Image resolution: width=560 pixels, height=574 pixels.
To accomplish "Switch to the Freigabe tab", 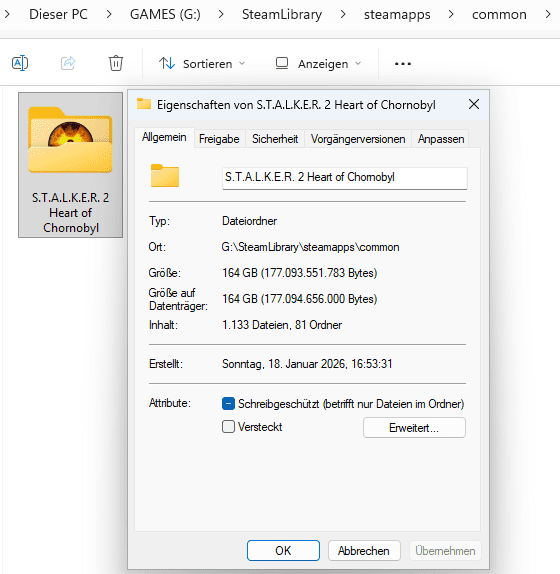I will 219,139.
